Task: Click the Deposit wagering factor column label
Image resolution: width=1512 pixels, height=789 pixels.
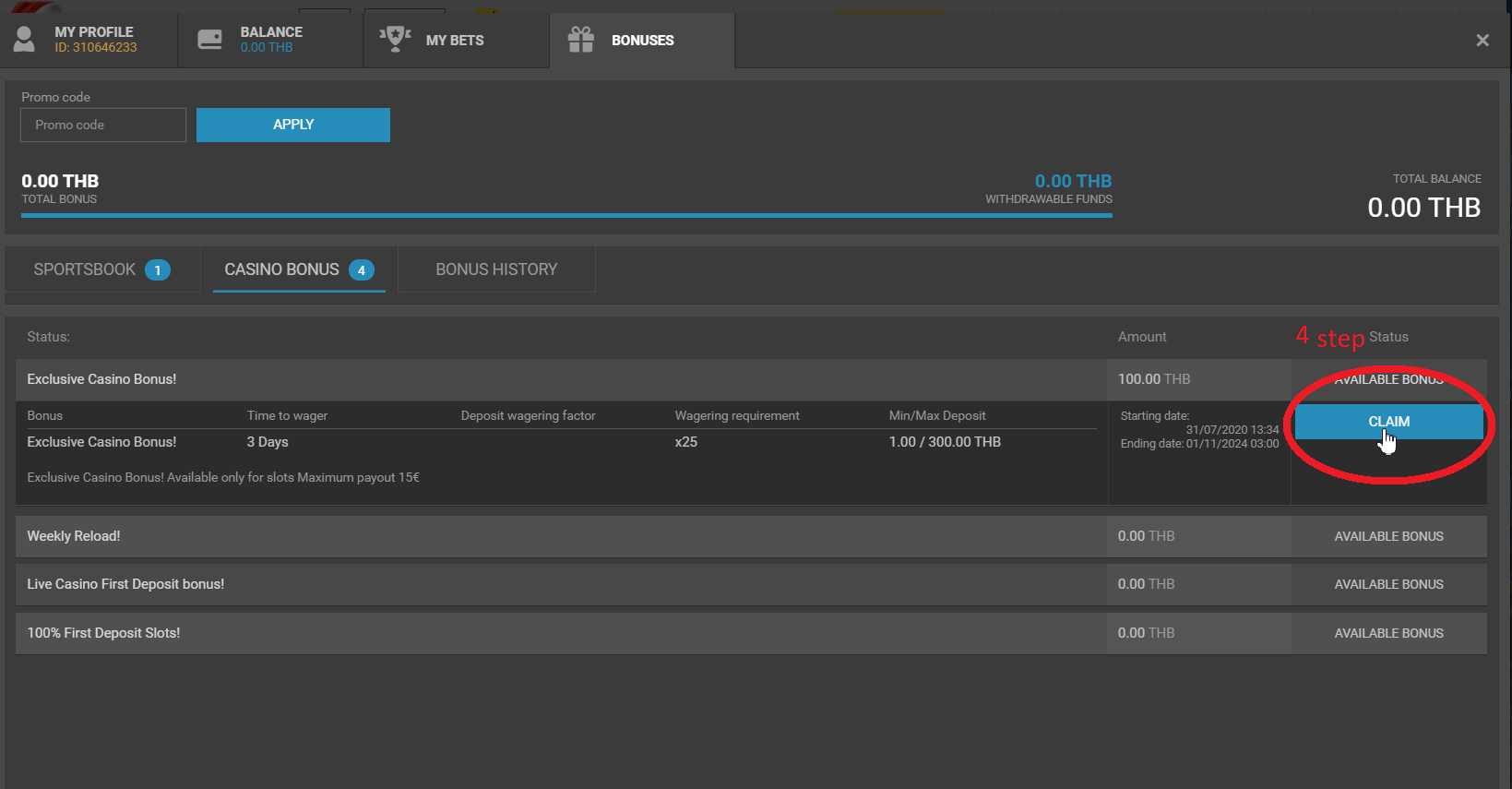Action: (x=528, y=416)
